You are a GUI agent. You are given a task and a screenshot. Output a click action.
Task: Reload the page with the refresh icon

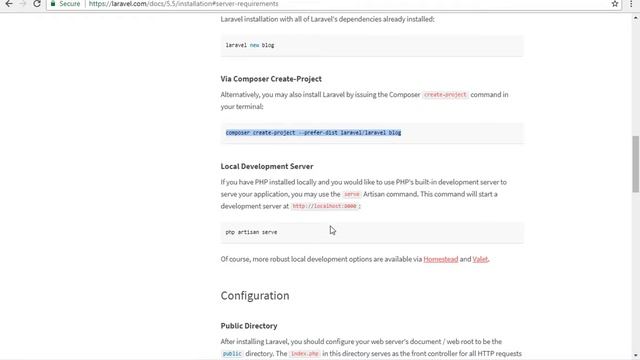click(x=37, y=4)
